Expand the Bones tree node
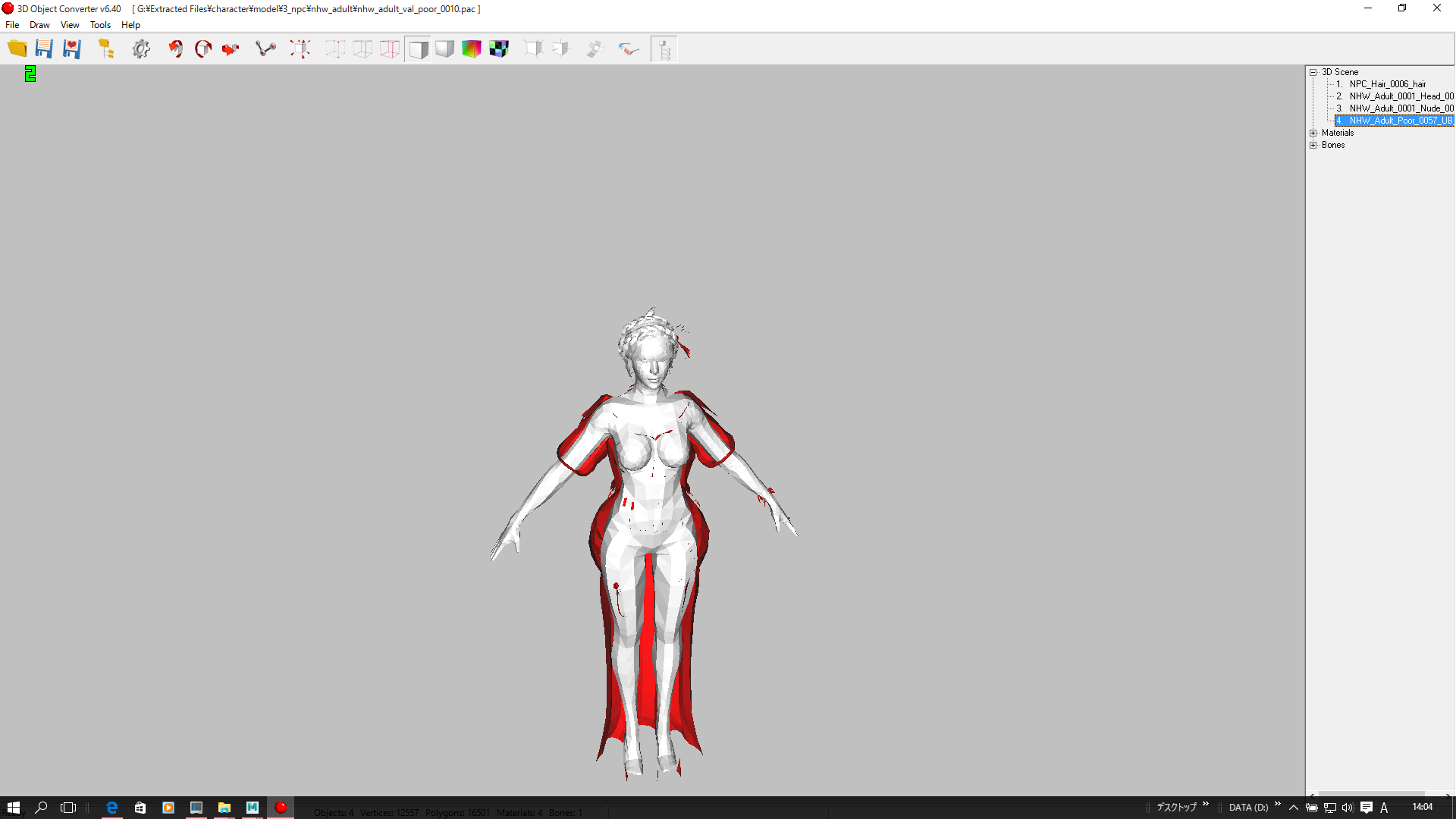The height and width of the screenshot is (819, 1456). point(1313,145)
